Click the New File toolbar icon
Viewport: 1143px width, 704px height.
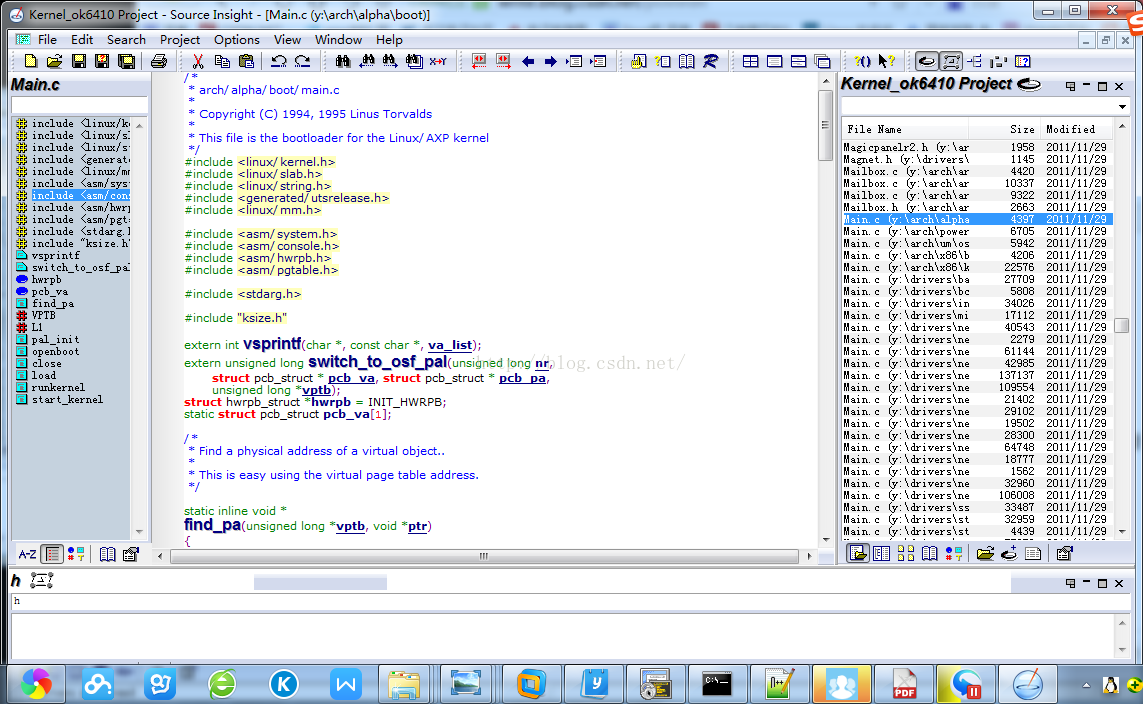pyautogui.click(x=30, y=61)
